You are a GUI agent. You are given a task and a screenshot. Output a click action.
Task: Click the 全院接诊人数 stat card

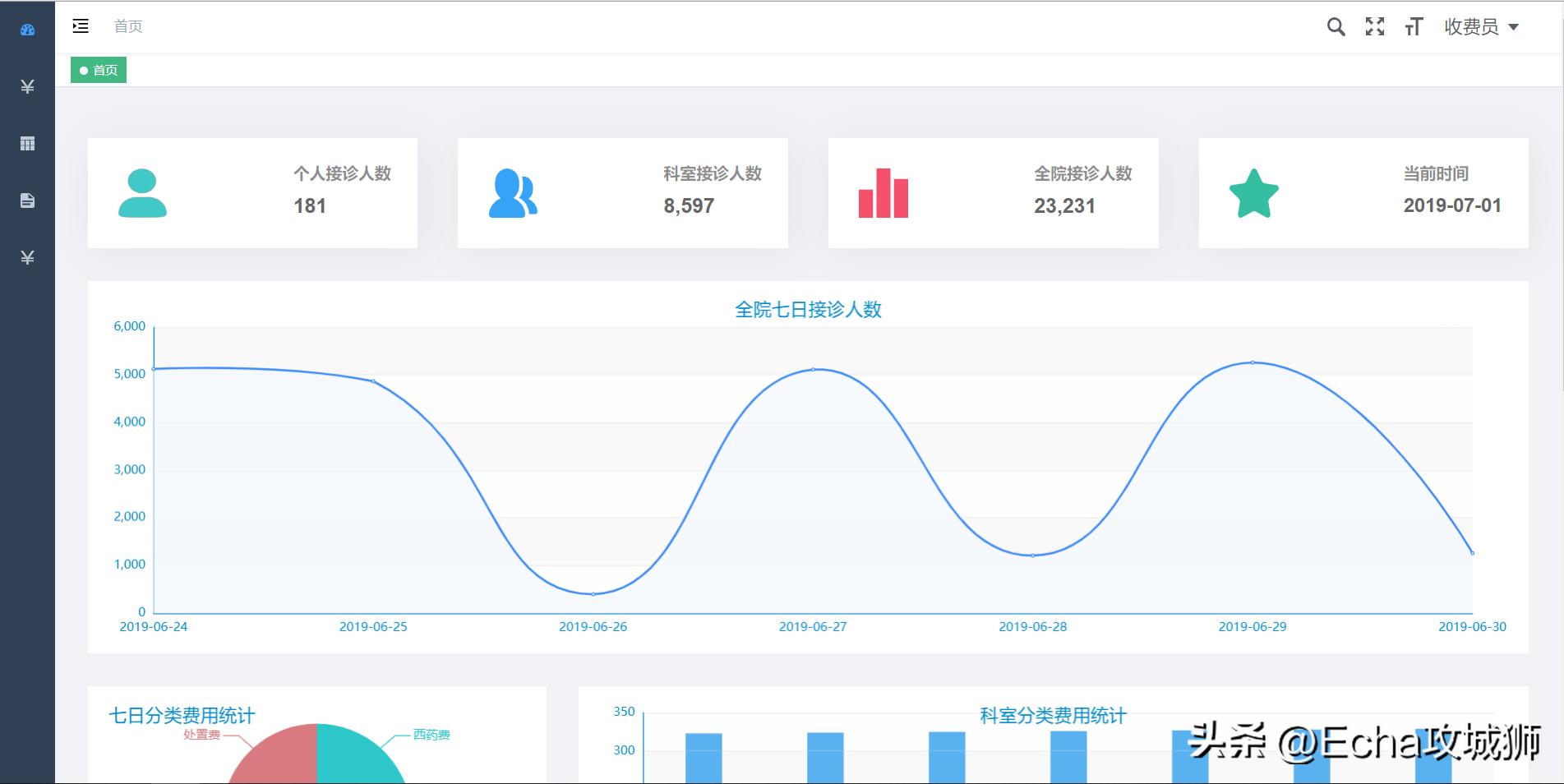point(993,191)
